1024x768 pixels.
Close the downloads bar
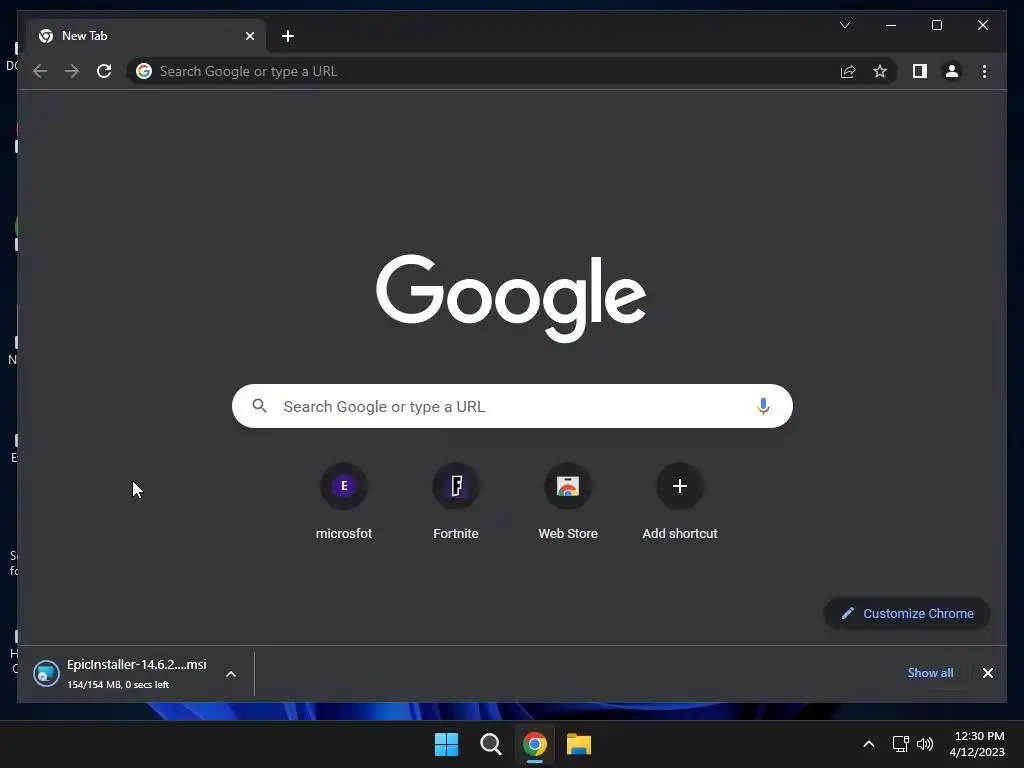(987, 673)
